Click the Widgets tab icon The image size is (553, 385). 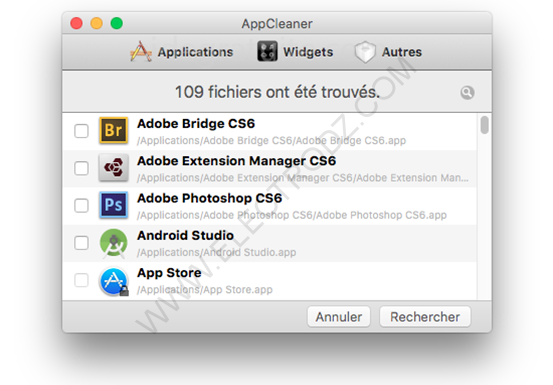tap(267, 51)
